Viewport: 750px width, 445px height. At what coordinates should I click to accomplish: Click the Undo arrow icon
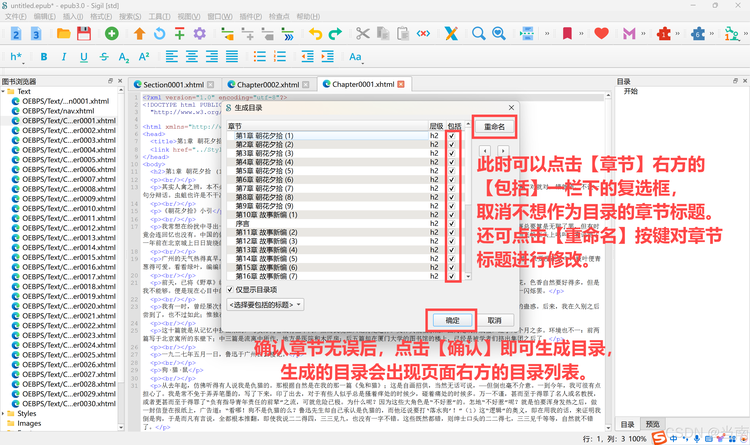point(315,33)
